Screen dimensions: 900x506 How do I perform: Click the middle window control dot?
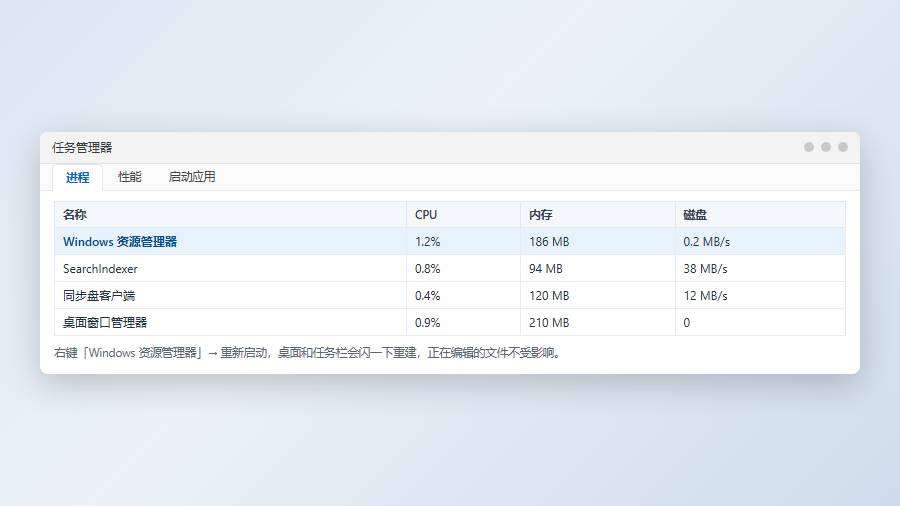tap(826, 147)
